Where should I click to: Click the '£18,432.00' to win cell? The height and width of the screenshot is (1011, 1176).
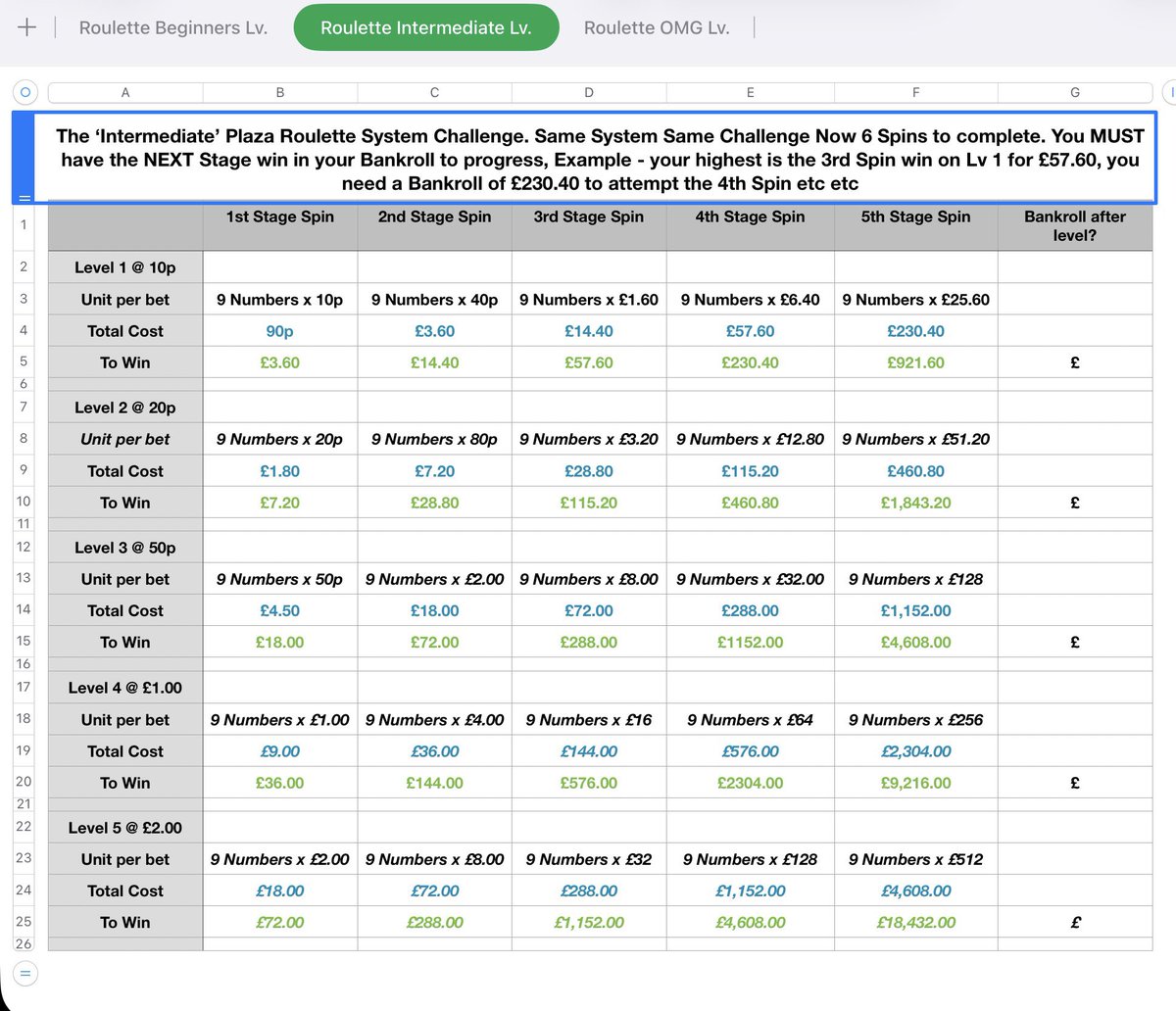pyautogui.click(x=916, y=922)
